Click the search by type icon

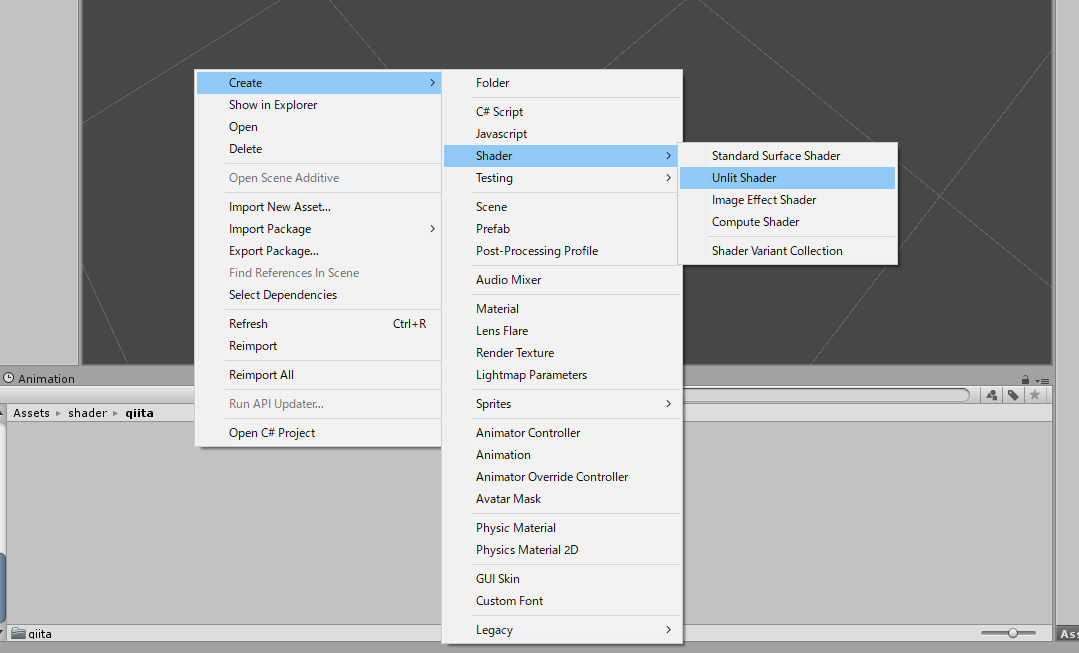coord(990,394)
